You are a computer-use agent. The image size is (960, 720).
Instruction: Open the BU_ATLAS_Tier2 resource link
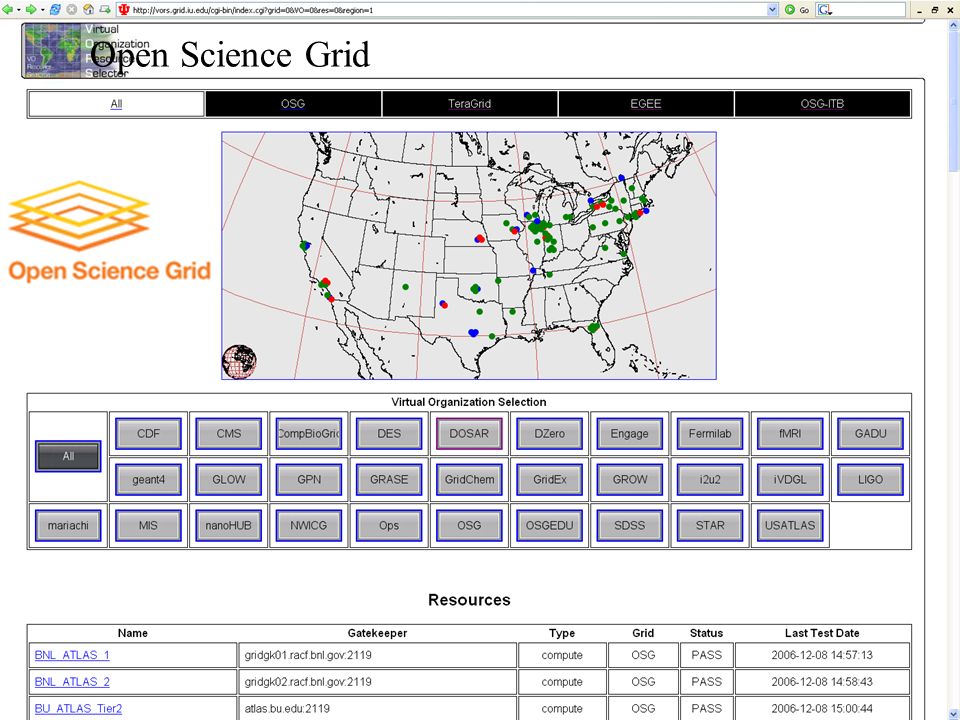tap(78, 708)
